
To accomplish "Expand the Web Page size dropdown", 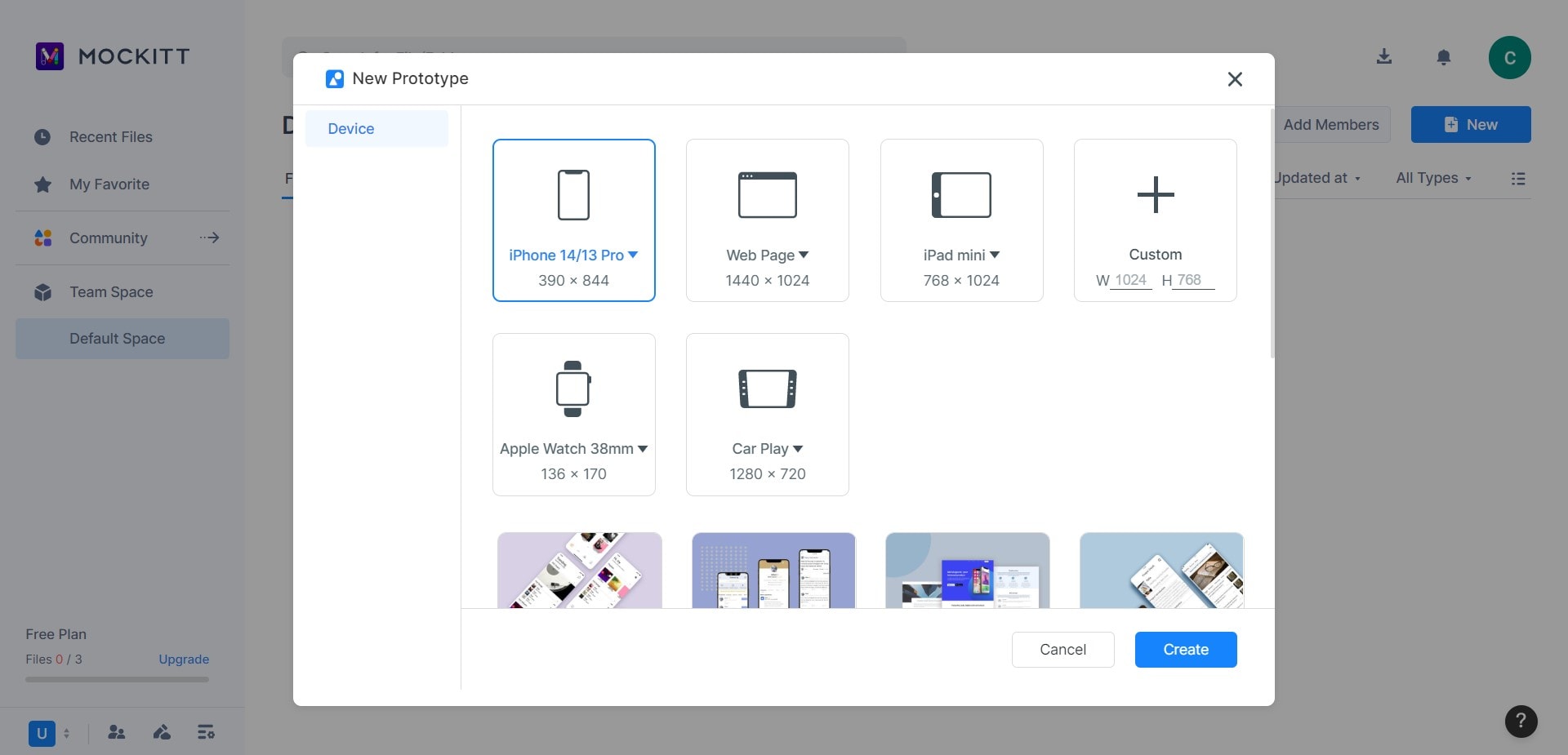I will [x=804, y=255].
